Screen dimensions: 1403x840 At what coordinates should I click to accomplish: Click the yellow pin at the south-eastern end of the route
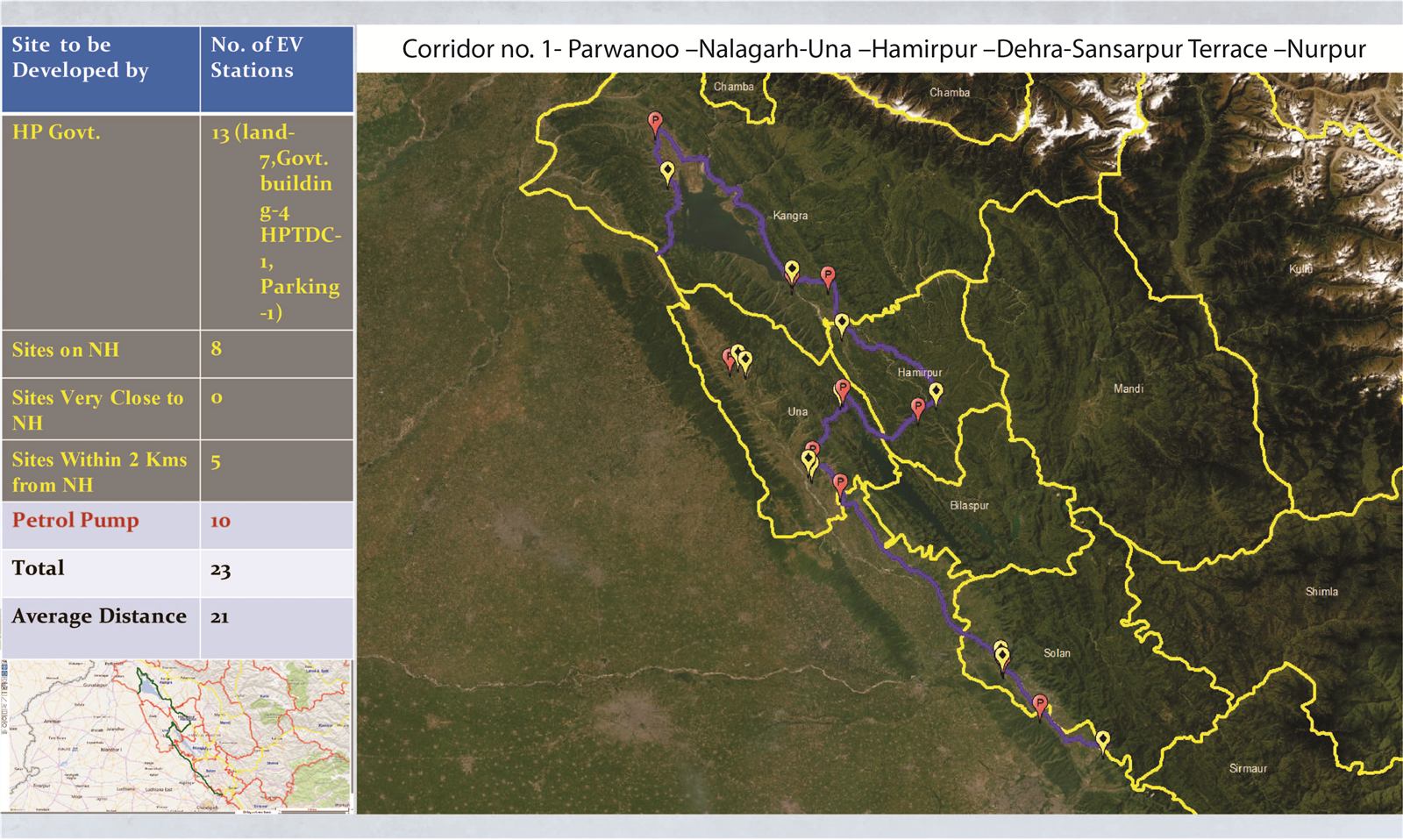pyautogui.click(x=1102, y=743)
